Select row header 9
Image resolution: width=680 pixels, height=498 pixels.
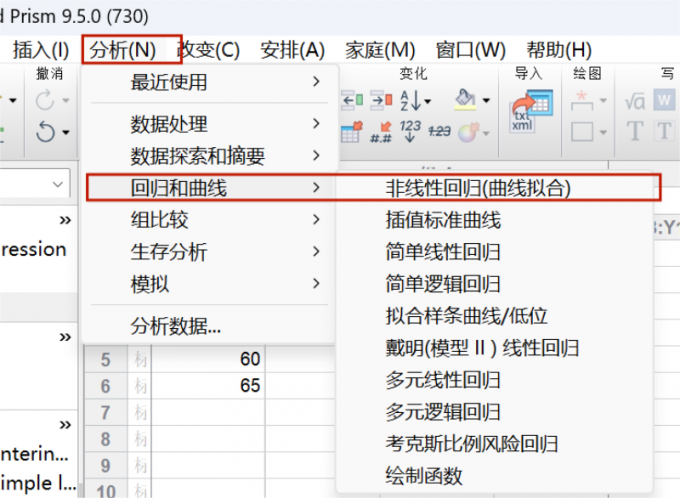(x=106, y=465)
